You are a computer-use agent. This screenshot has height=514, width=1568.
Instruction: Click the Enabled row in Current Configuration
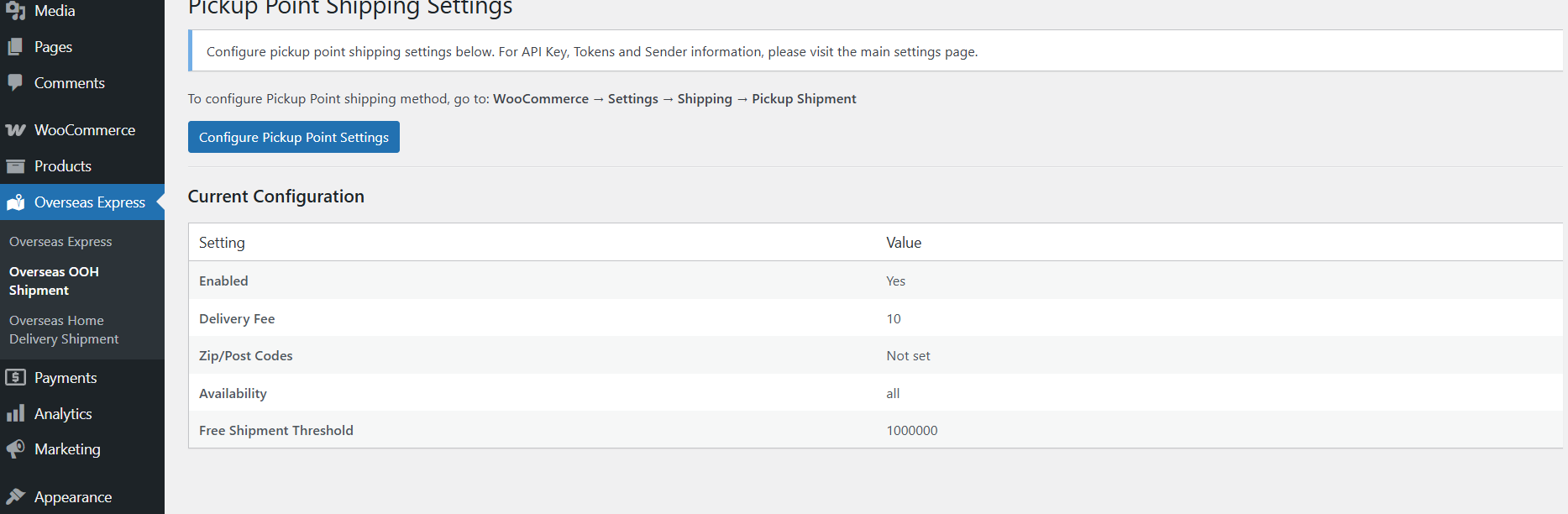tap(223, 281)
